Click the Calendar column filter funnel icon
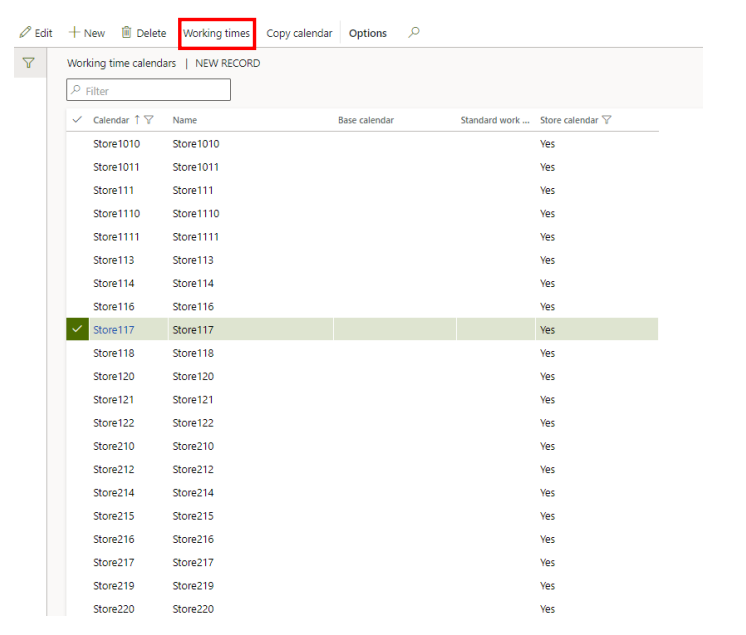 coord(149,120)
